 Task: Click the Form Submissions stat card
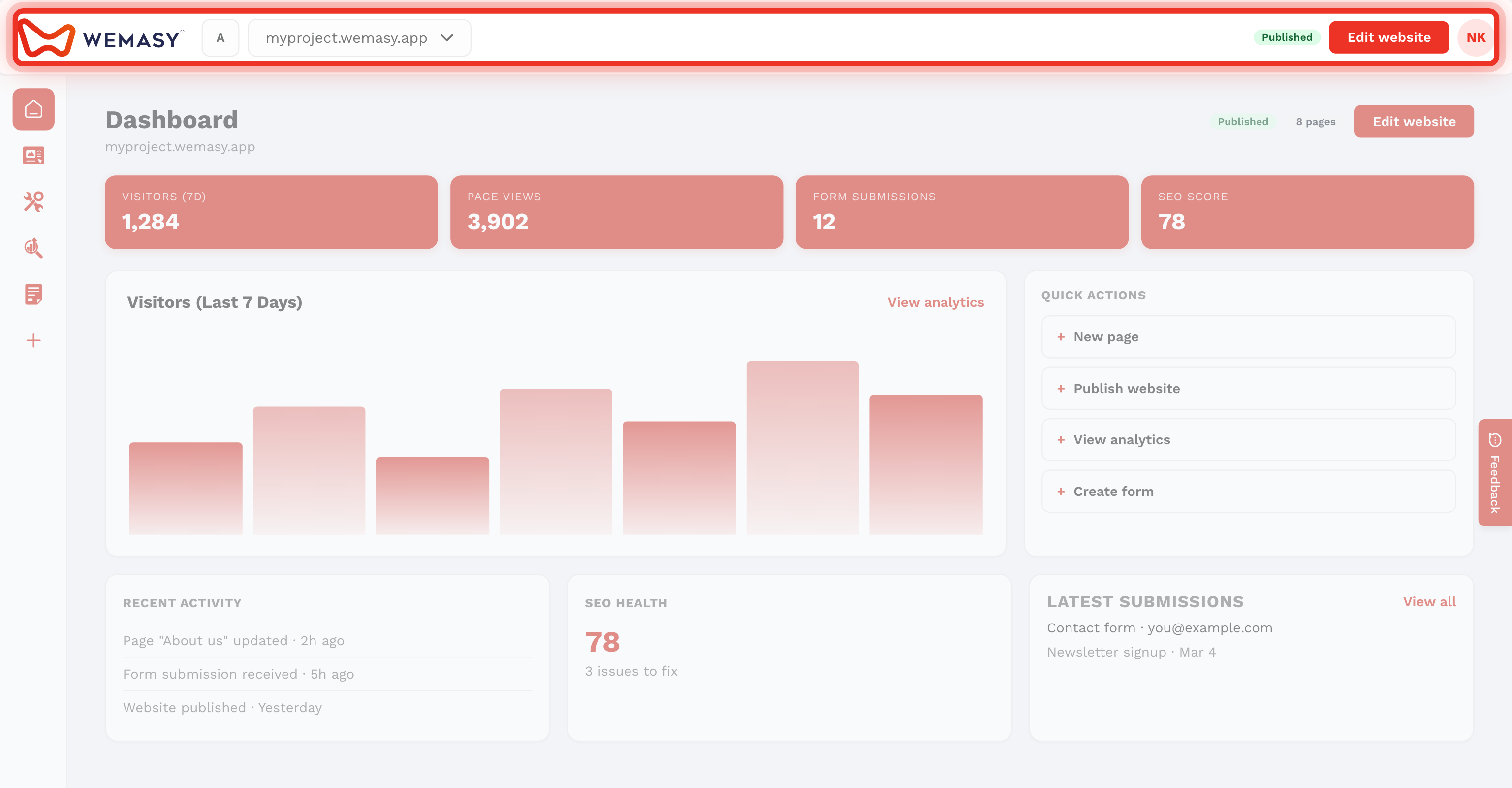click(962, 212)
